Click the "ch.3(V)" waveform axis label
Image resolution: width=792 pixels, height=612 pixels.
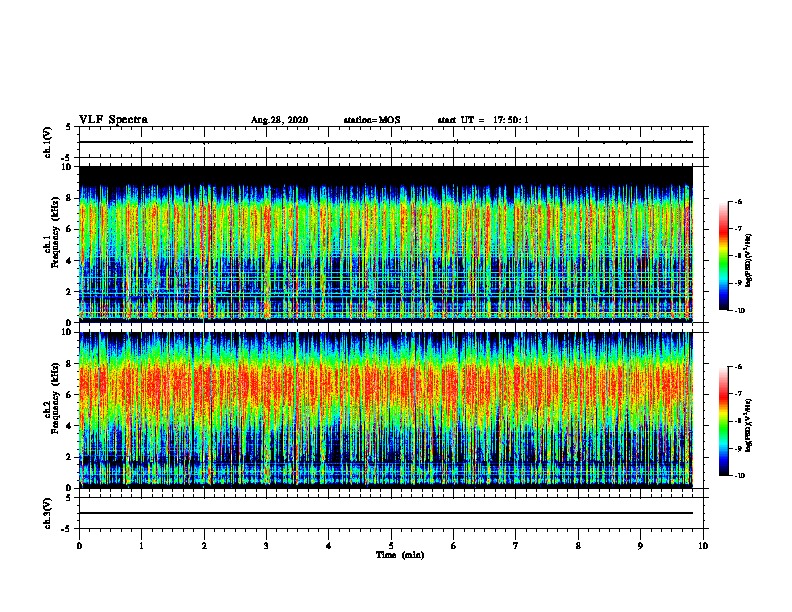pyautogui.click(x=47, y=513)
